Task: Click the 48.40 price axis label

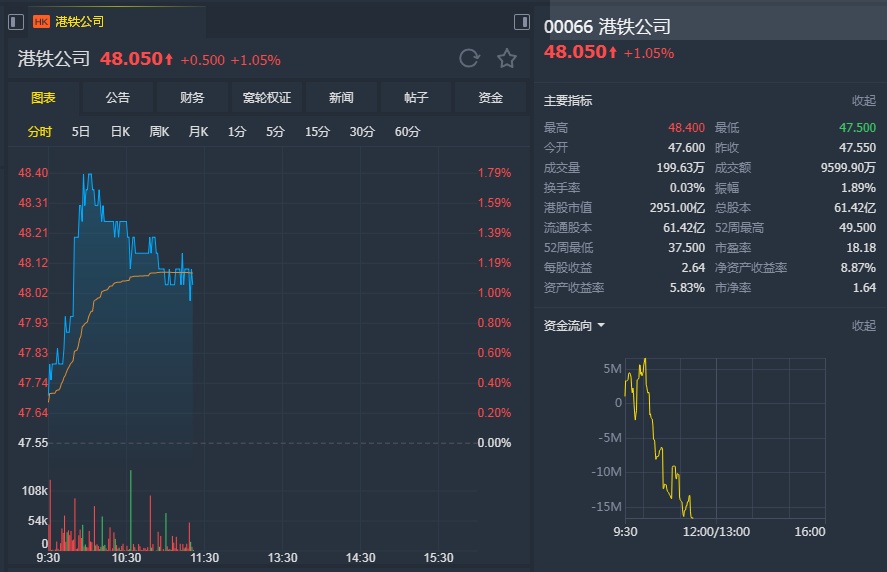Action: tap(33, 173)
